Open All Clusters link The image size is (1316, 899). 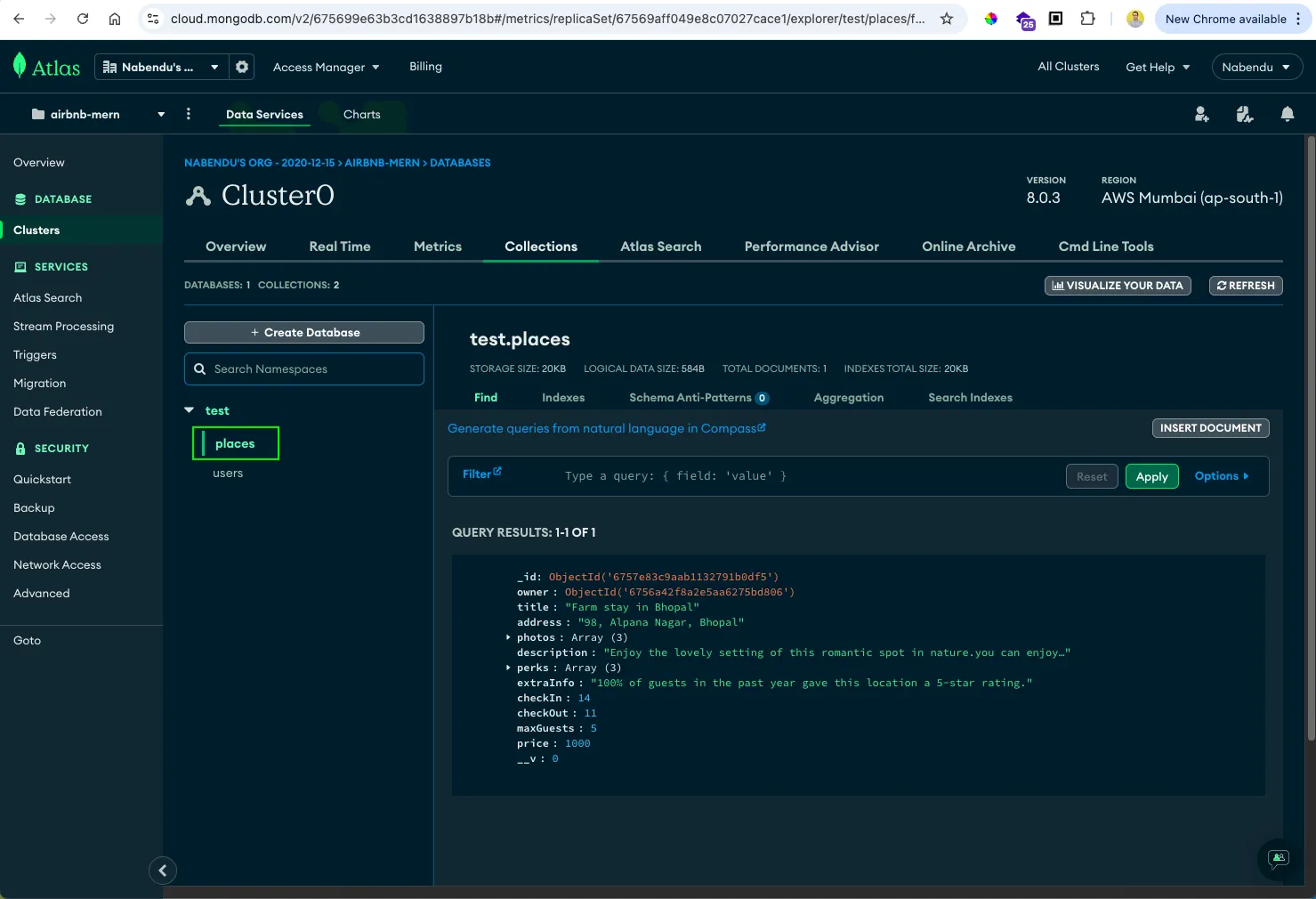(x=1068, y=67)
